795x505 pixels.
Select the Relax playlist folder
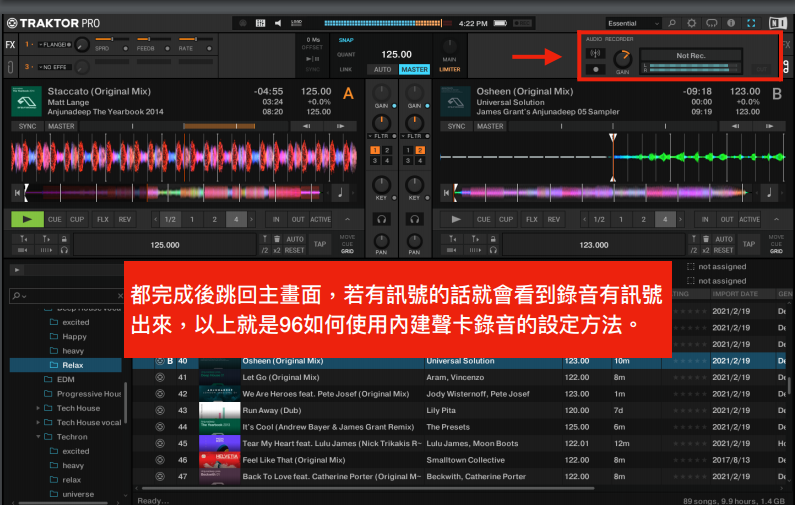tap(66, 365)
